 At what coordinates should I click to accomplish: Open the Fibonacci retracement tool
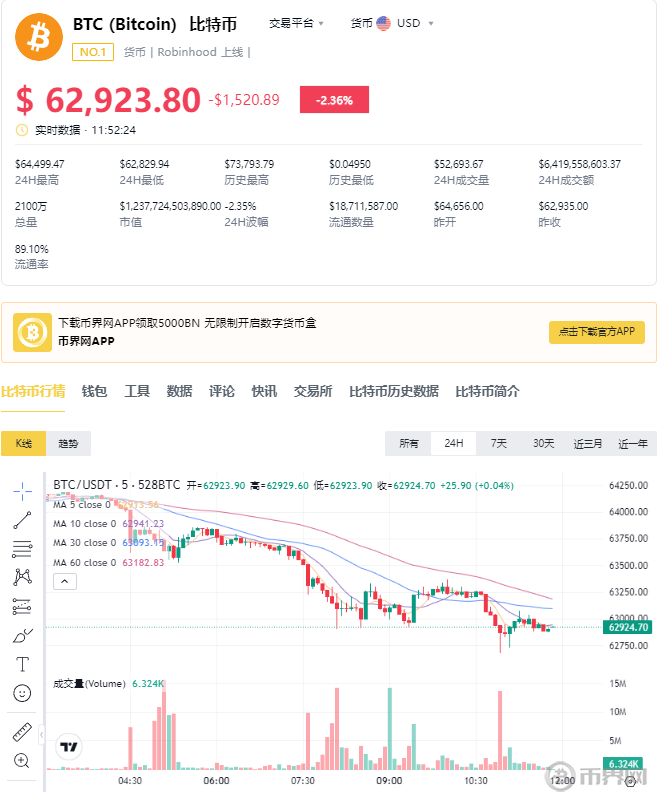[x=22, y=548]
